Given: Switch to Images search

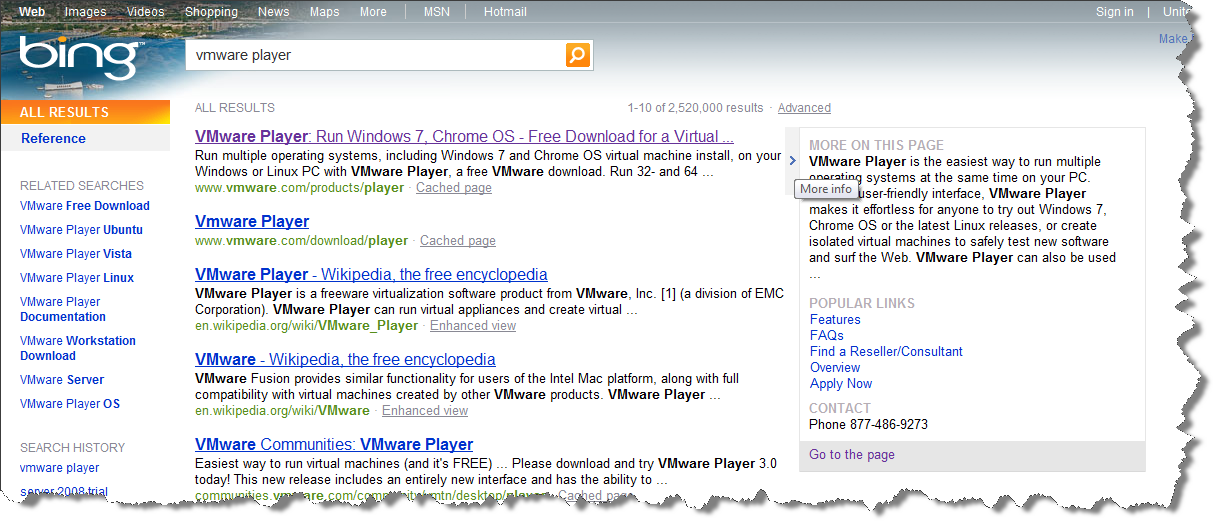Looking at the screenshot, I should coord(86,12).
